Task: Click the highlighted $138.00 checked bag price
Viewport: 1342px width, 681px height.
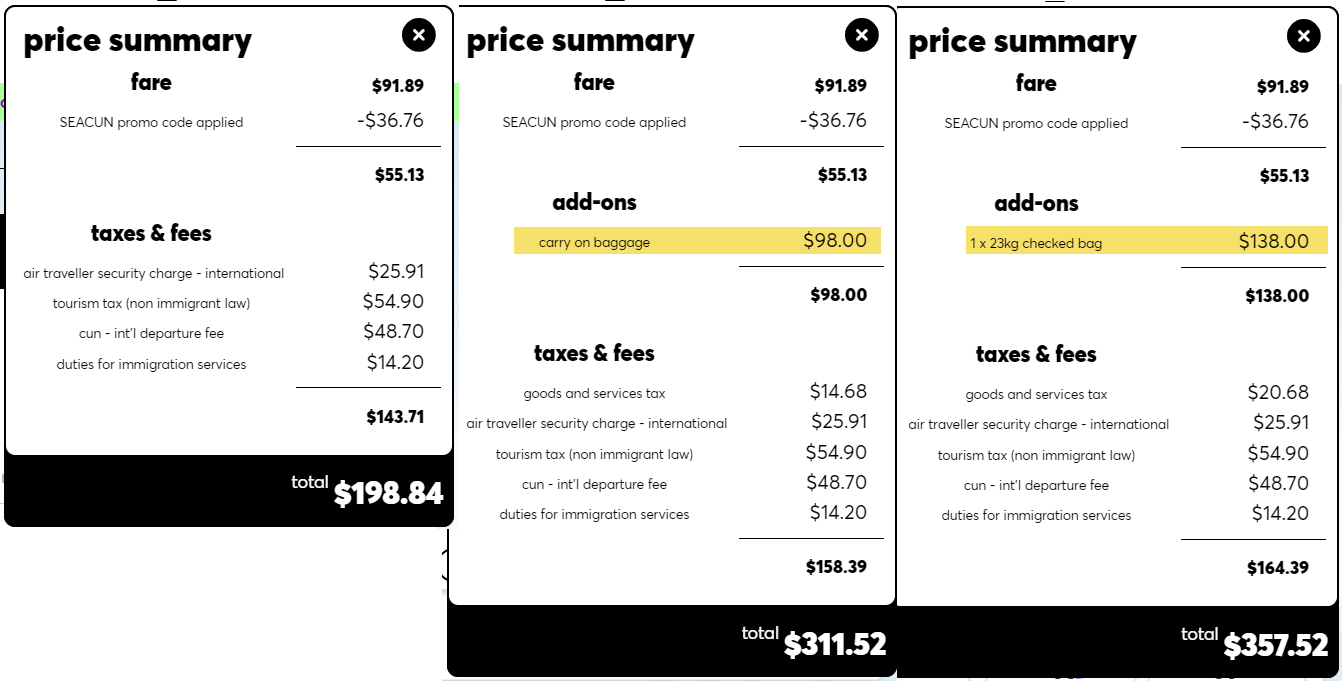Action: tap(1274, 241)
